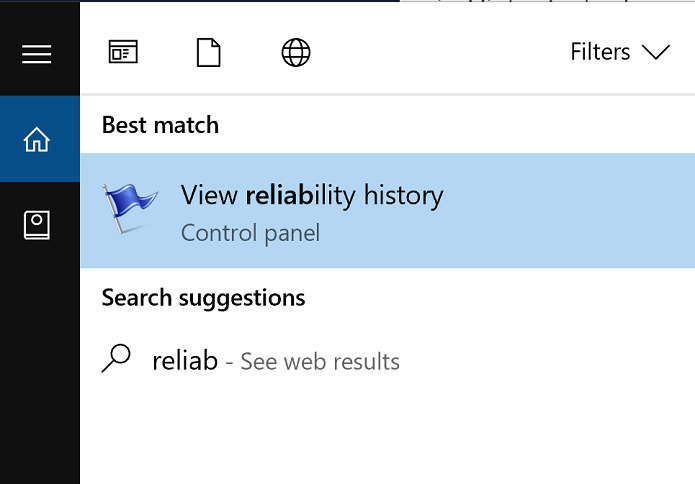695x484 pixels.
Task: Filter results by the Web globe icon
Action: pyautogui.click(x=296, y=53)
